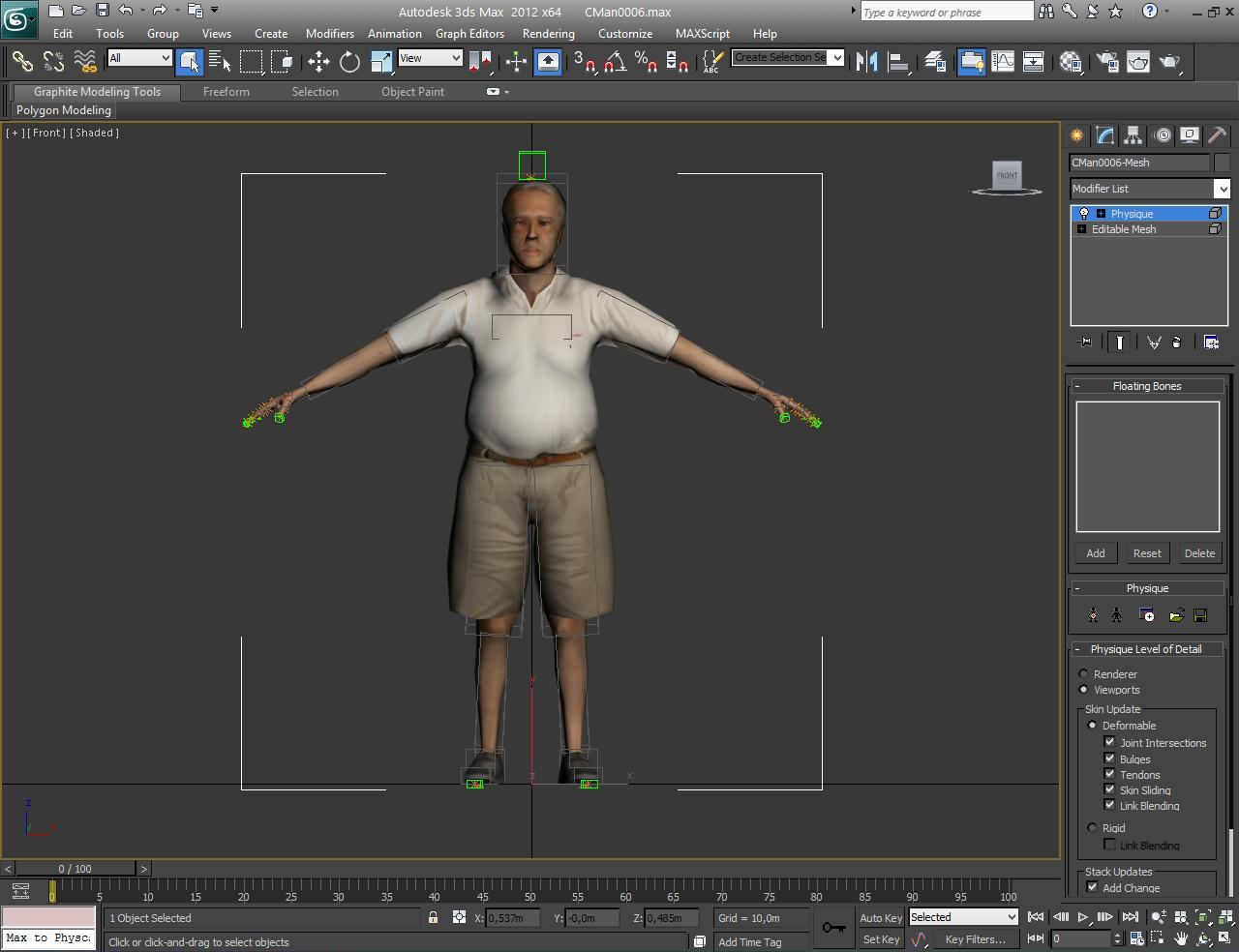Screen dimensions: 1239x952
Task: Open the selection filter All dropdown
Action: tap(139, 58)
